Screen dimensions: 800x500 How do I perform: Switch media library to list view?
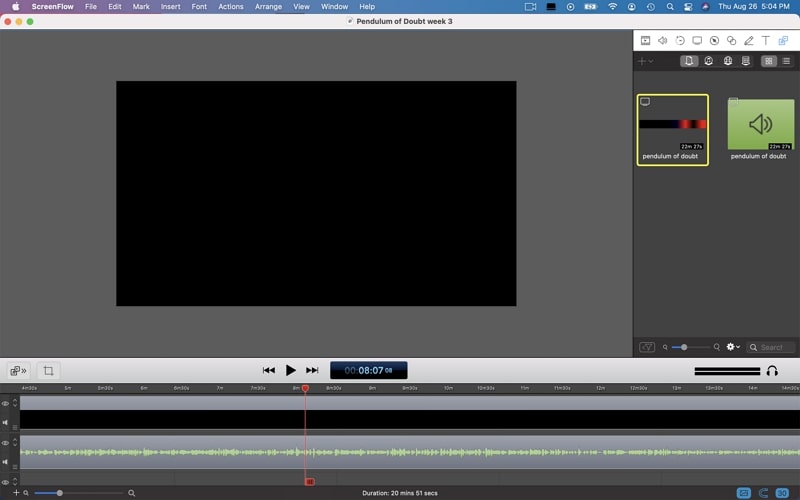coord(786,61)
